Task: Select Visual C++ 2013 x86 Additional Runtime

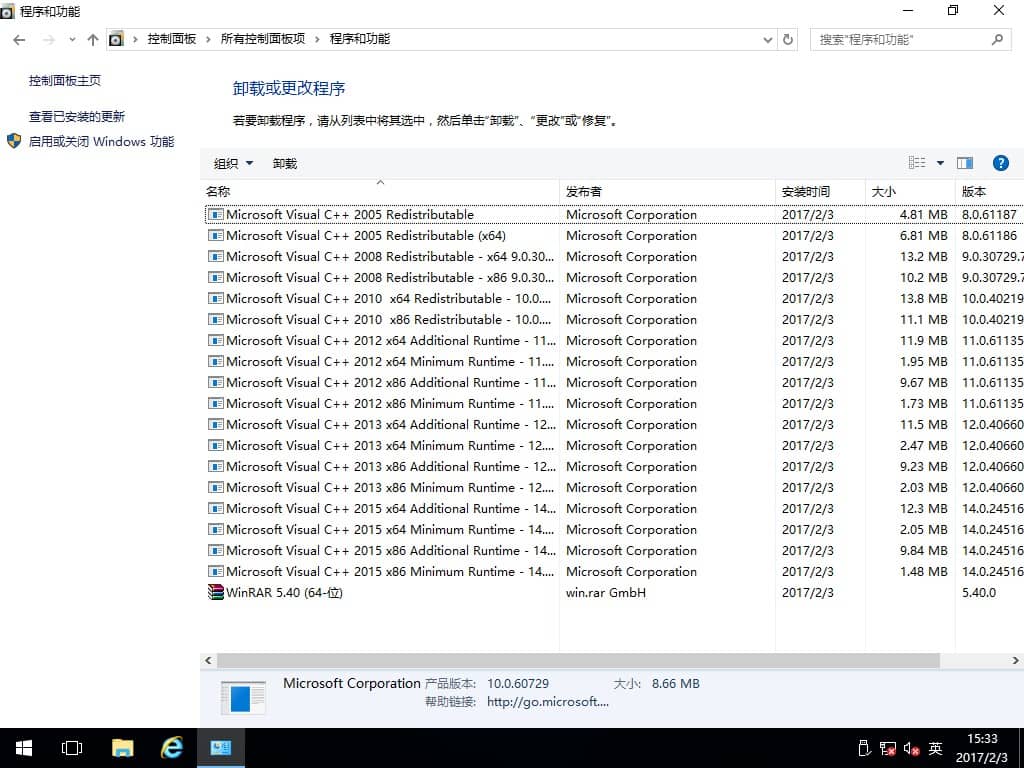Action: click(x=614, y=466)
